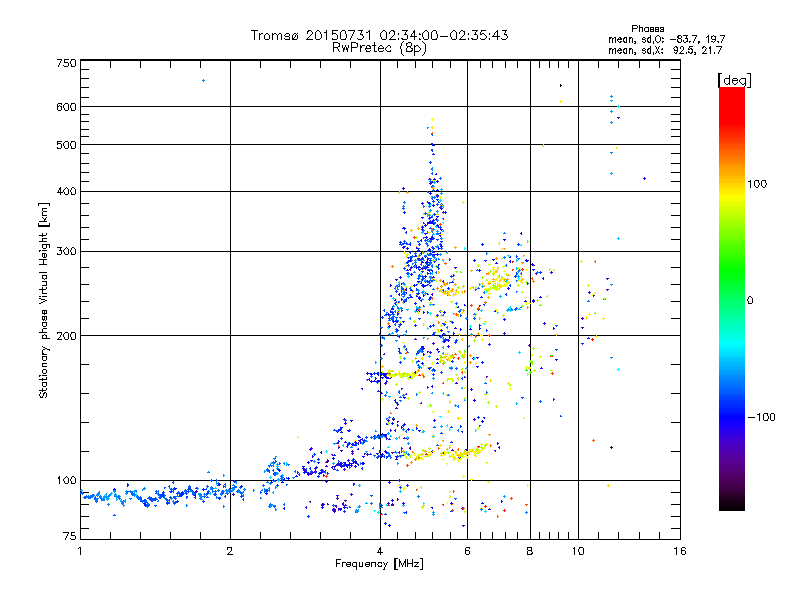Click the x-axis label '2'
Screen dimensions: 800x600
(230, 551)
